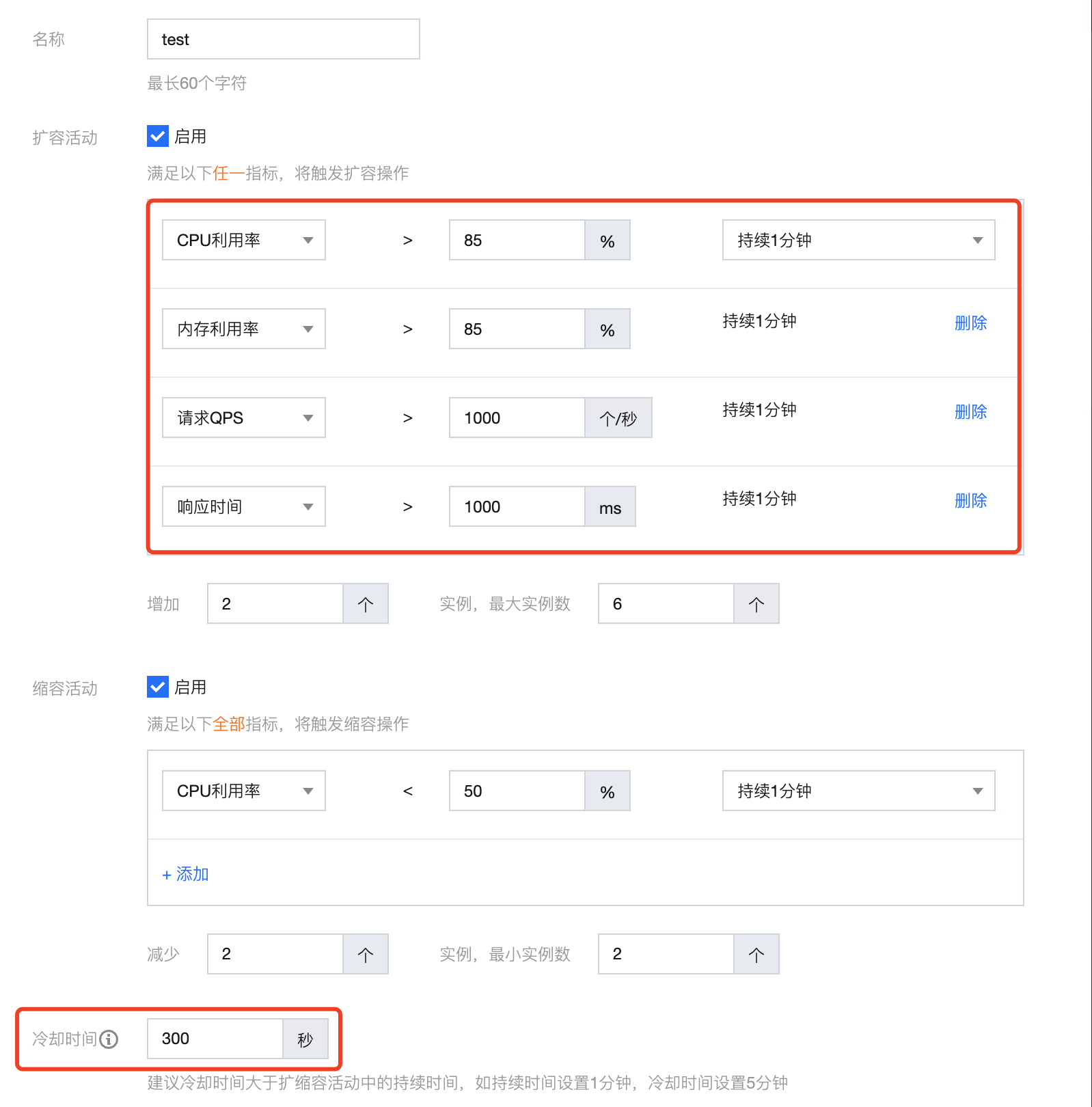Screen dimensions: 1092x1107
Task: Open the 内存利用率 metric dropdown
Action: click(x=244, y=329)
